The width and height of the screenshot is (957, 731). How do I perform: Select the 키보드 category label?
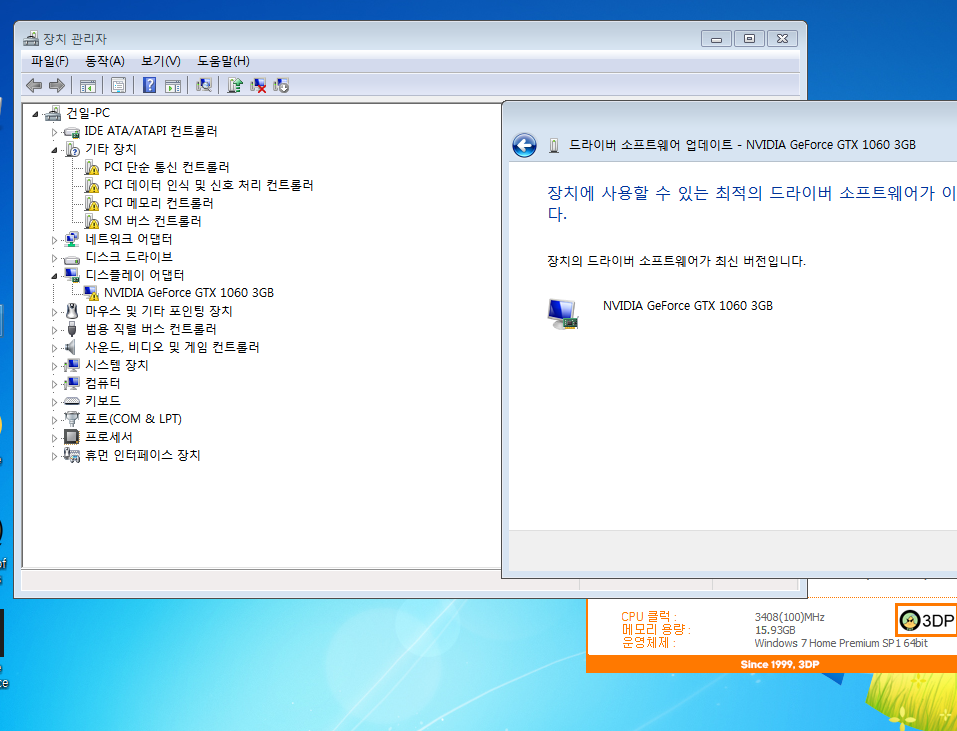pos(103,401)
